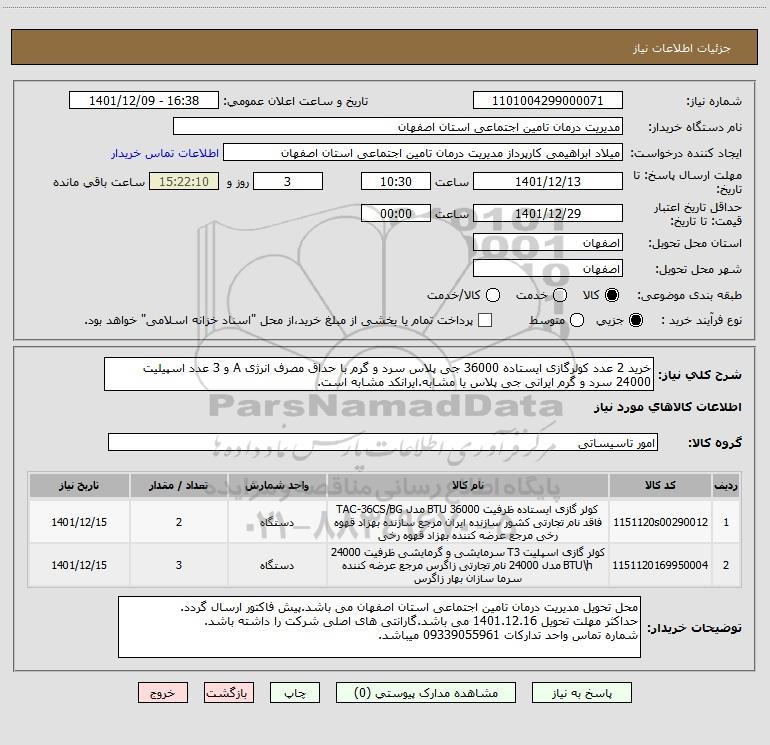Image resolution: width=770 pixels, height=745 pixels.
Task: Click the buyer notes توضیحات خریدار text box
Action: 379,627
